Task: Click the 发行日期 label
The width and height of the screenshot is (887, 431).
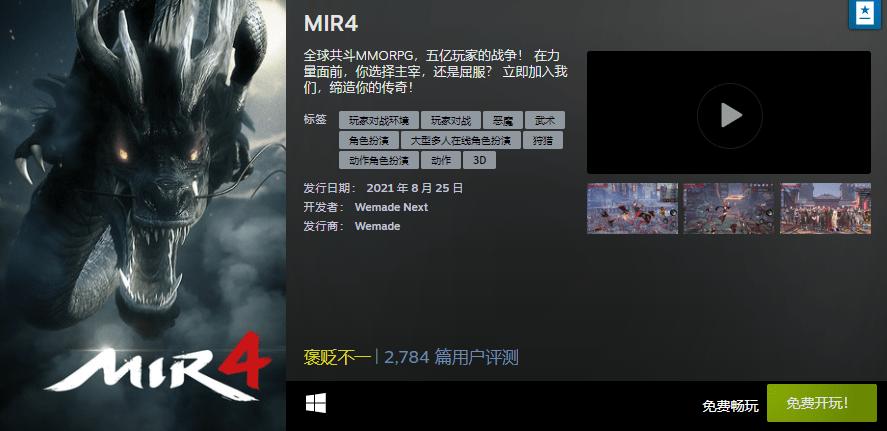Action: coord(330,188)
